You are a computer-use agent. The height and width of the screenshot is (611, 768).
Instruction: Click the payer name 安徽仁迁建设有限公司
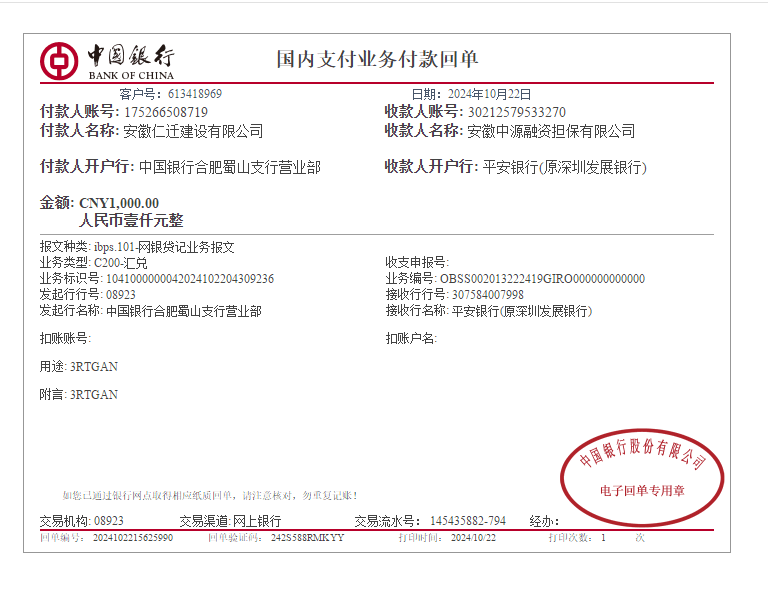pyautogui.click(x=193, y=131)
